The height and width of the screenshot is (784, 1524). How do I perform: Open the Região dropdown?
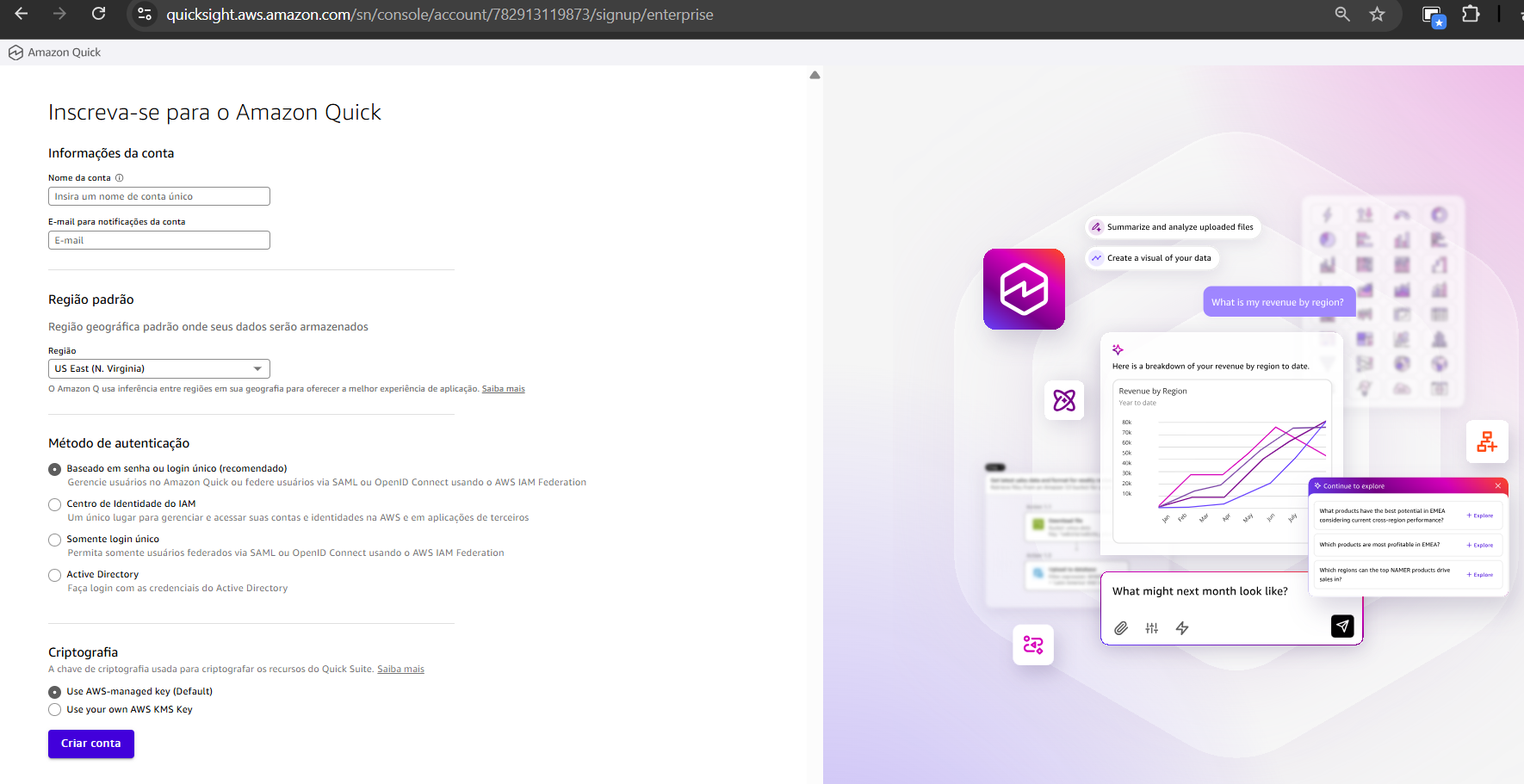(x=159, y=368)
